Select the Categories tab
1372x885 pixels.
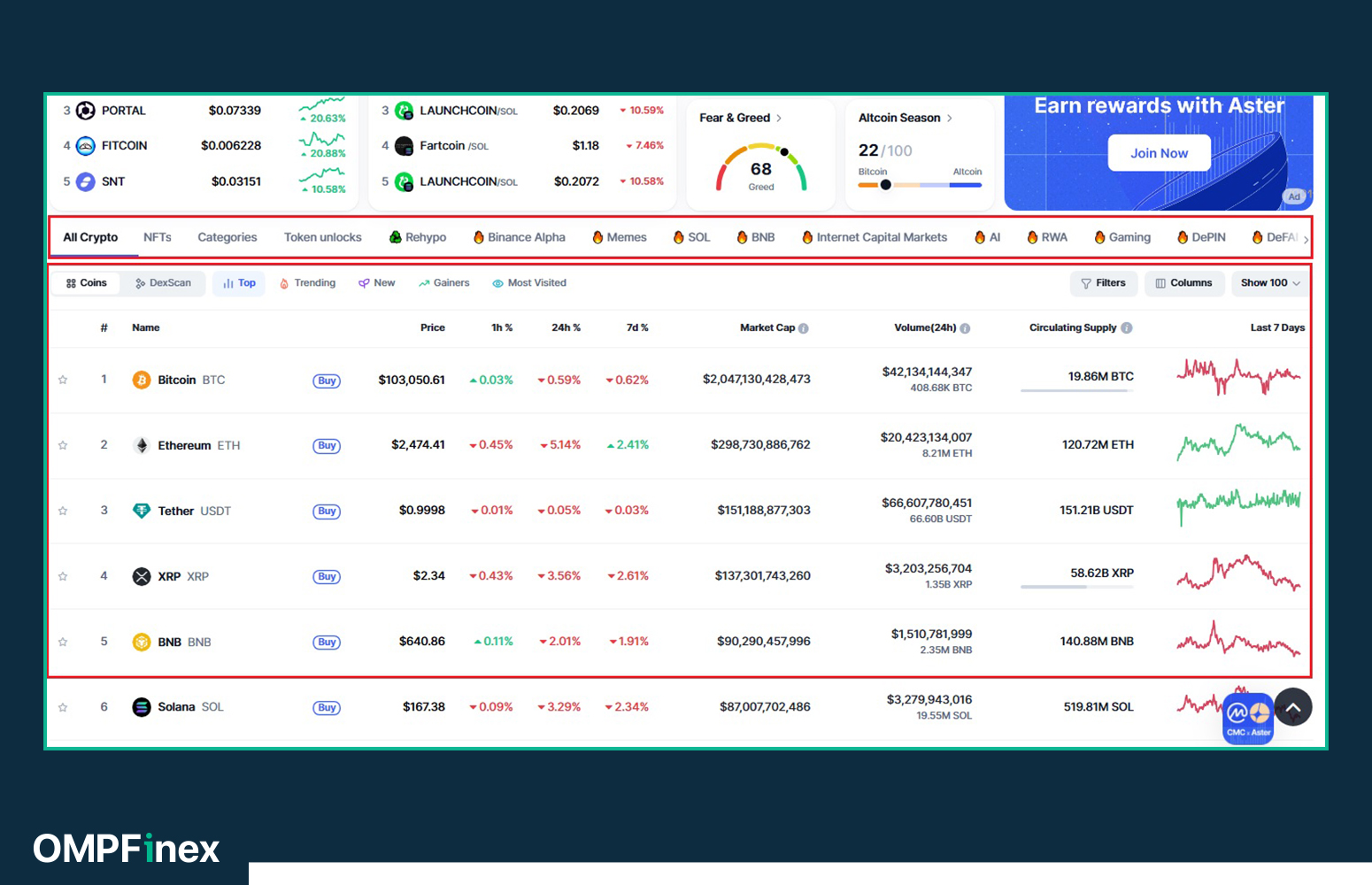pyautogui.click(x=227, y=237)
